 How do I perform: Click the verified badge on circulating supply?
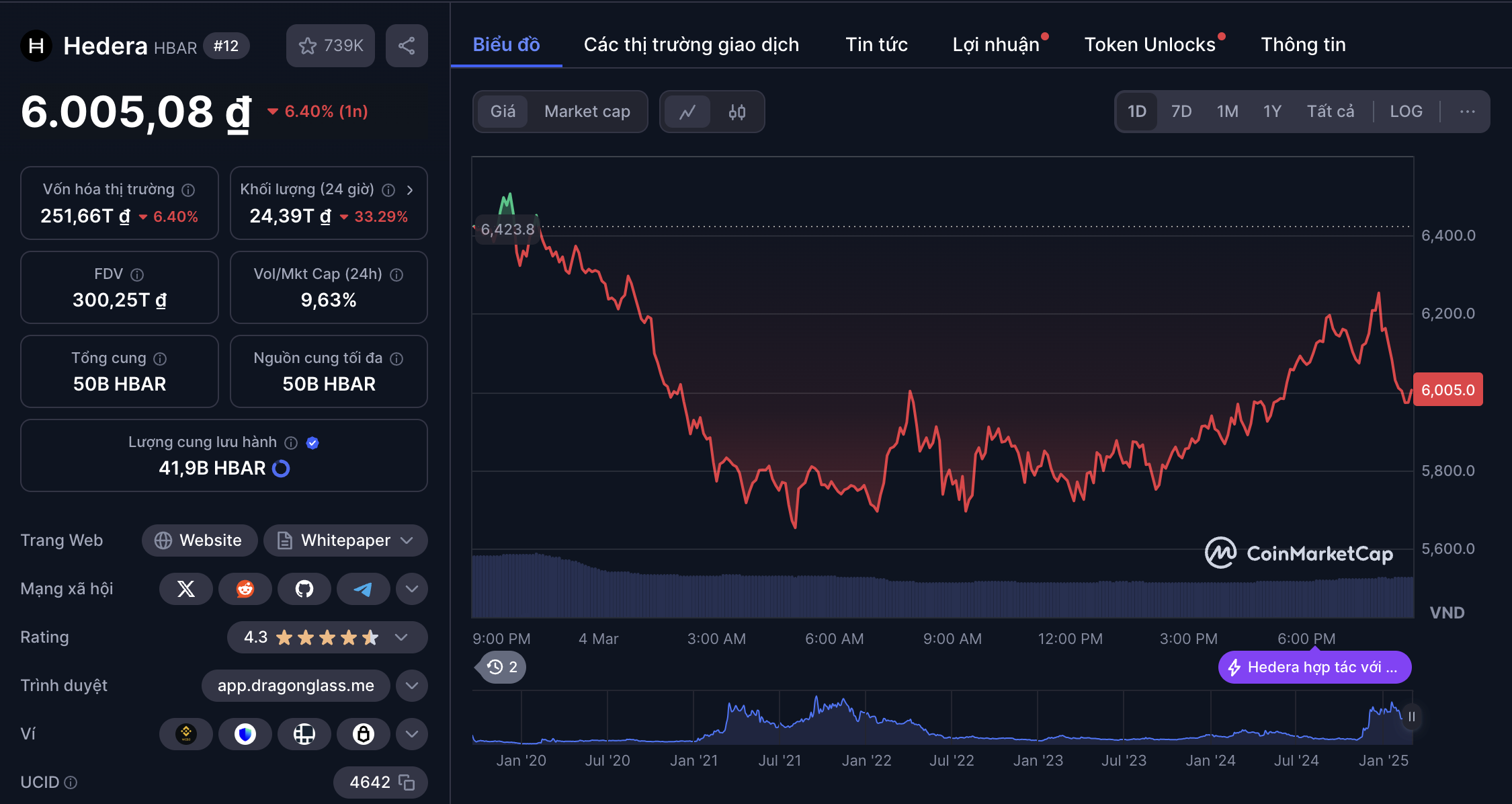tap(312, 443)
